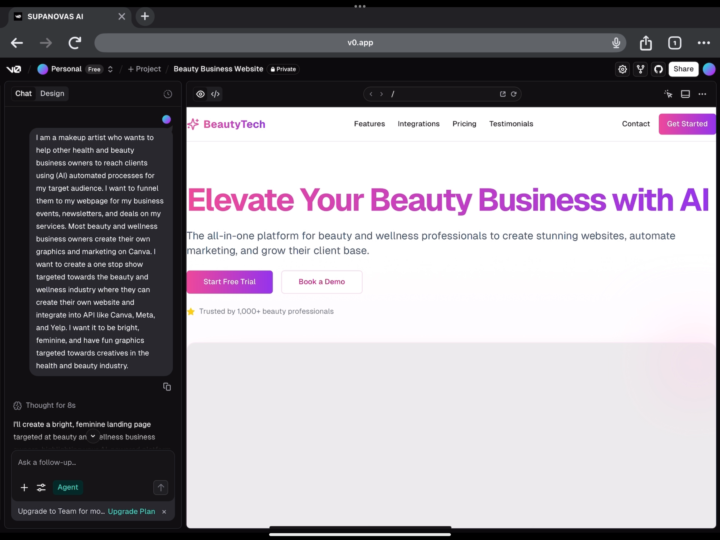The image size is (720, 540).
Task: Dismiss the upgrade banner
Action: [164, 512]
